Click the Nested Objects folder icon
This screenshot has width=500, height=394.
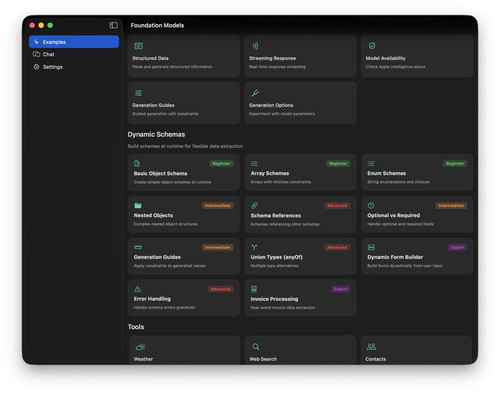click(x=138, y=206)
